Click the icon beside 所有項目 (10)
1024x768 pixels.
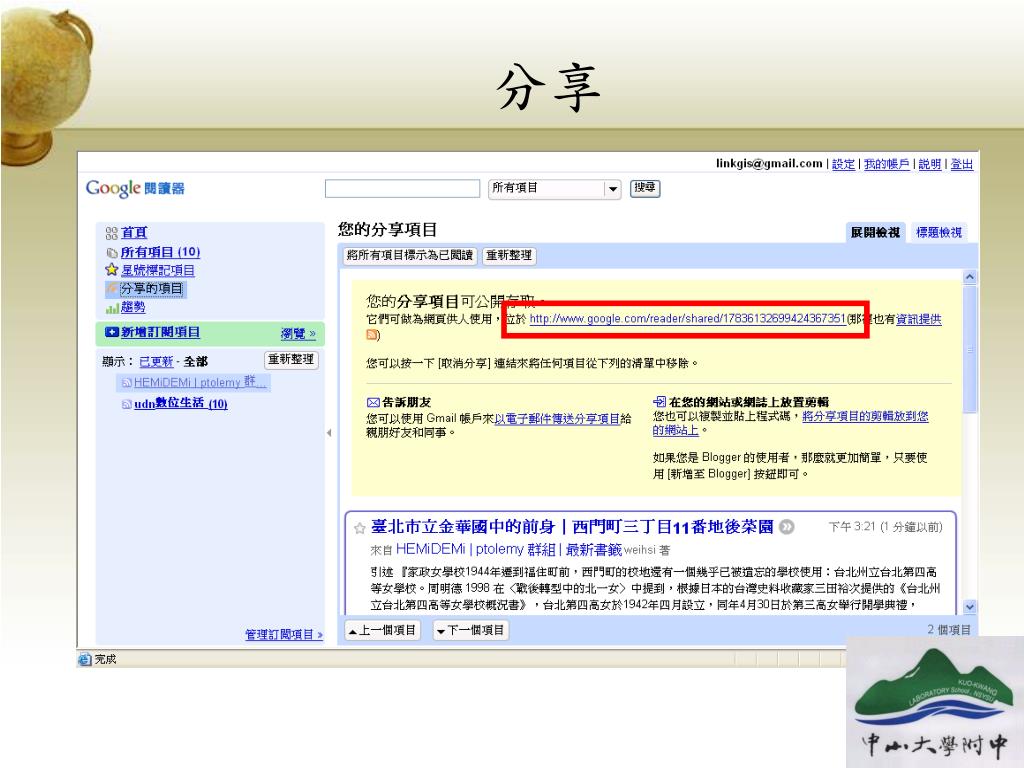coord(112,253)
